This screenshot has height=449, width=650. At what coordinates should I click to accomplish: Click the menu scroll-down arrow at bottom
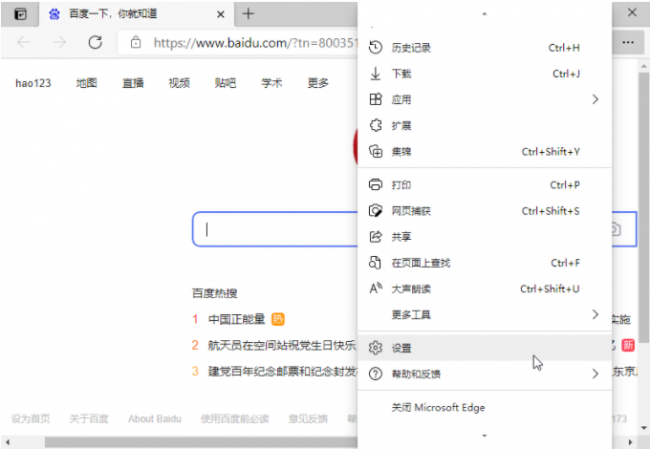coord(484,436)
